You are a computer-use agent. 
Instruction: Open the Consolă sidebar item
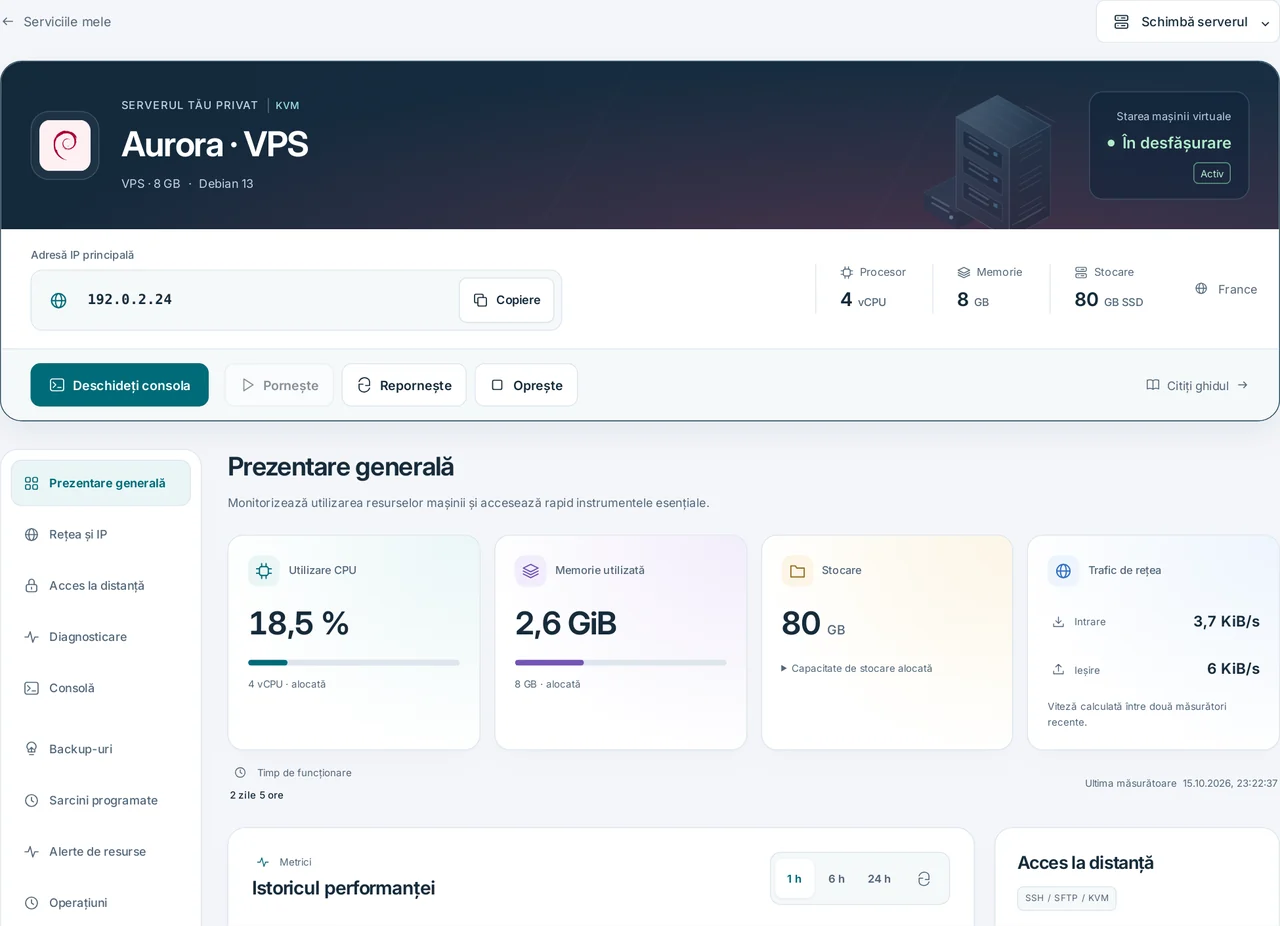pyautogui.click(x=101, y=688)
